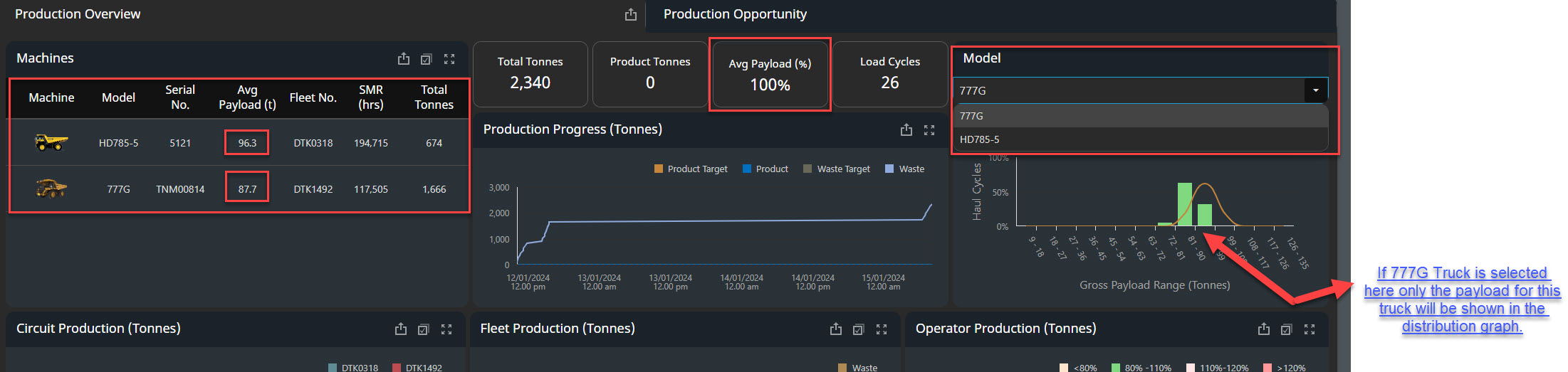This screenshot has width=1568, height=372.
Task: Click Load Cycles 26 card
Action: [x=890, y=74]
